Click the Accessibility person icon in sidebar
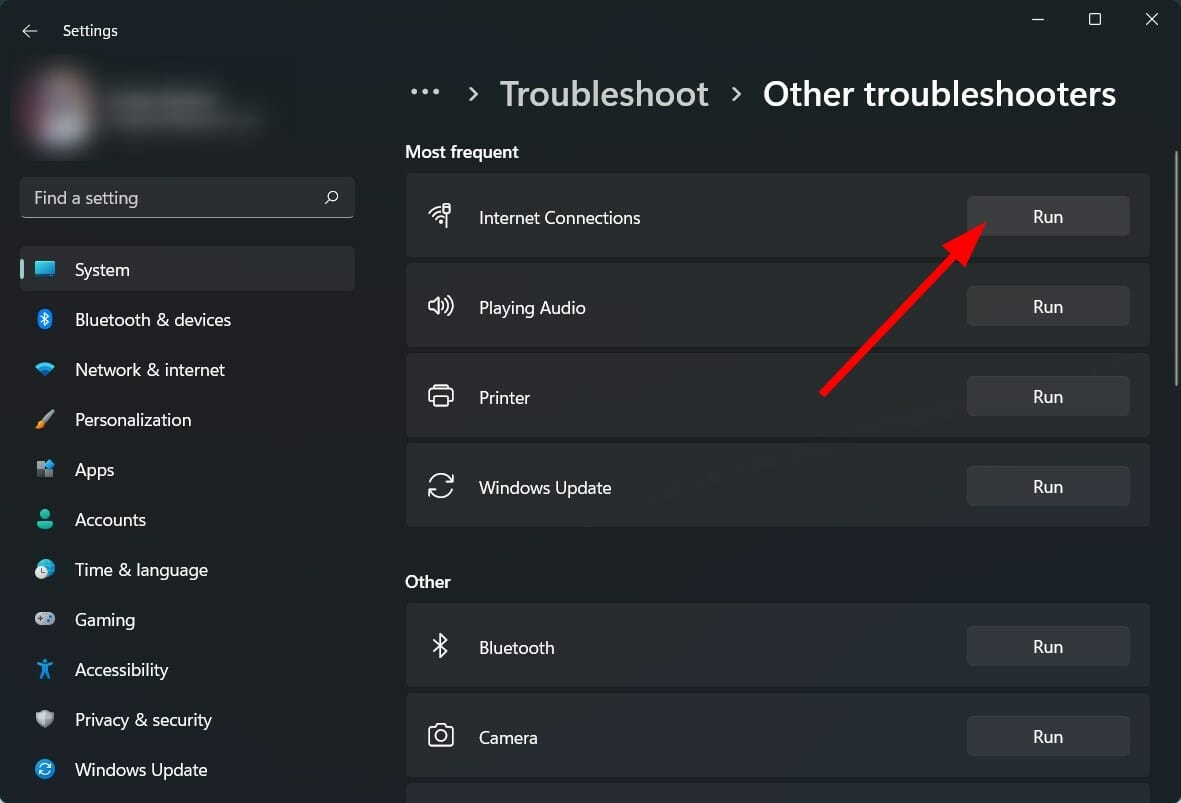The height and width of the screenshot is (803, 1181). pos(45,669)
